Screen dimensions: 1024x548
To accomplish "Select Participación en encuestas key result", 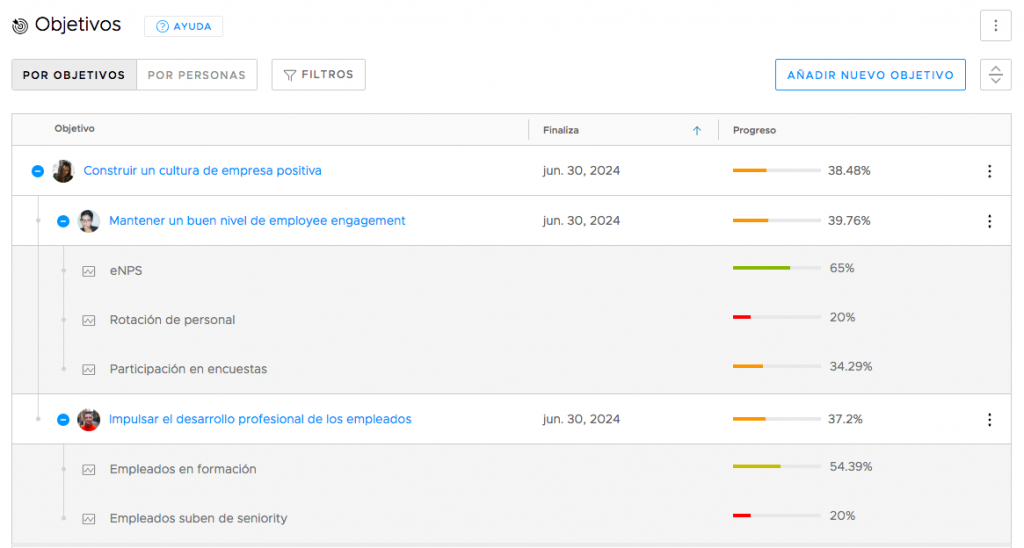I will 188,369.
